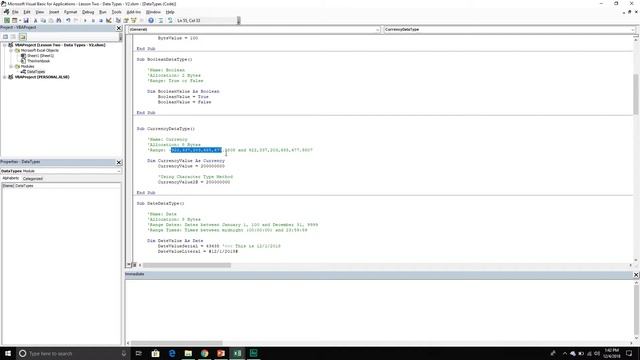Click the 'CurrencyValue = 200000000' code line
The width and height of the screenshot is (640, 360).
pyautogui.click(x=191, y=166)
